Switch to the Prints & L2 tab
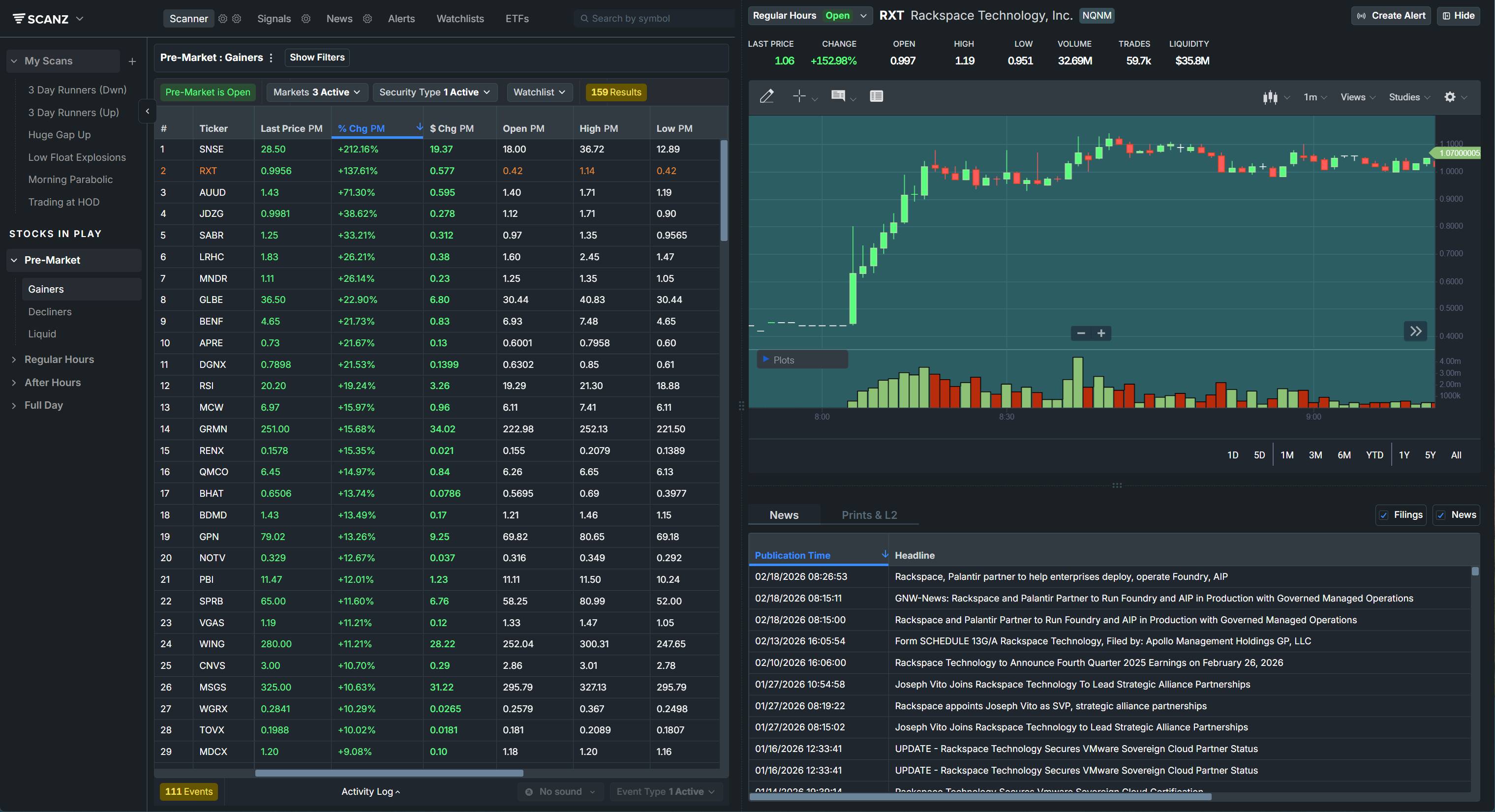Screen dimensions: 1495x812 point(869,515)
